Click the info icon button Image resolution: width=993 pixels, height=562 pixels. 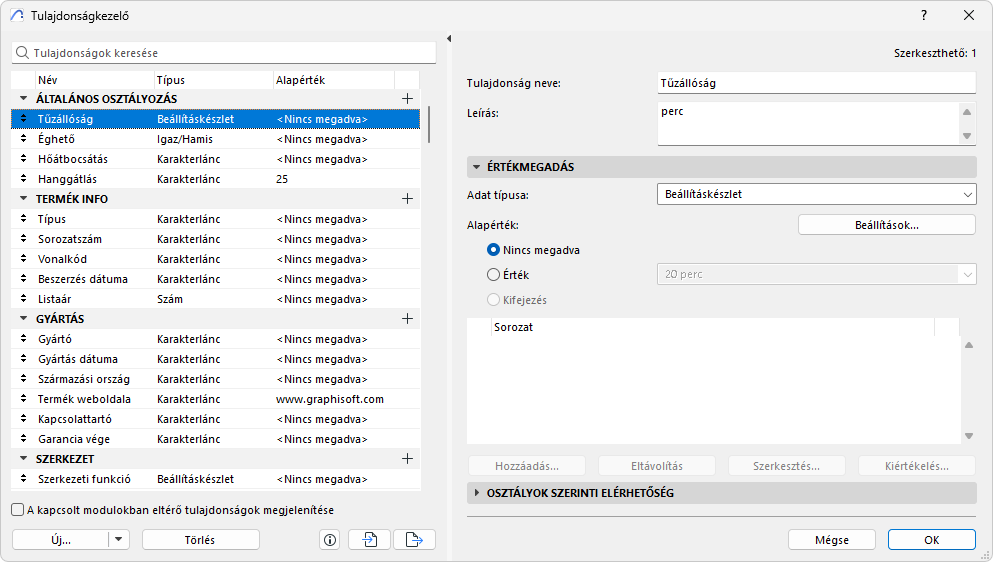[330, 540]
